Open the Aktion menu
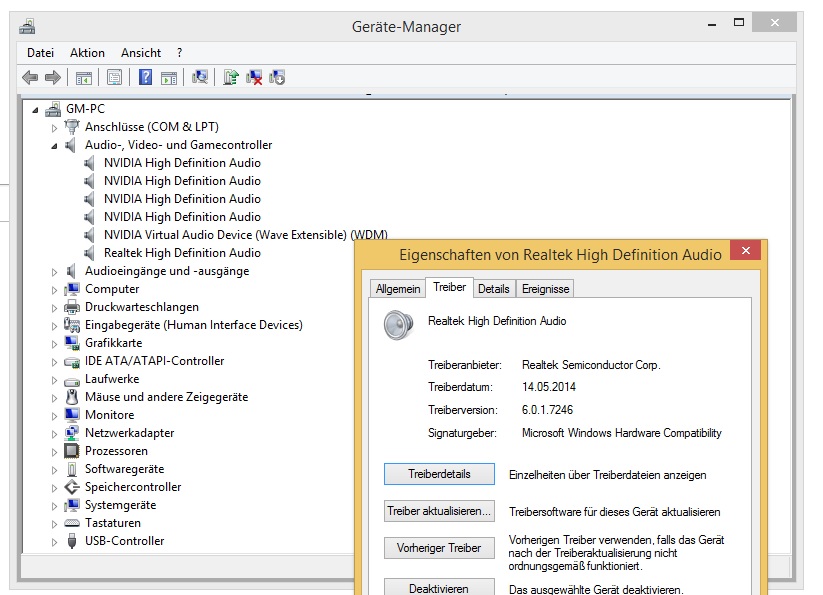Screen dimensions: 823x595 87,53
